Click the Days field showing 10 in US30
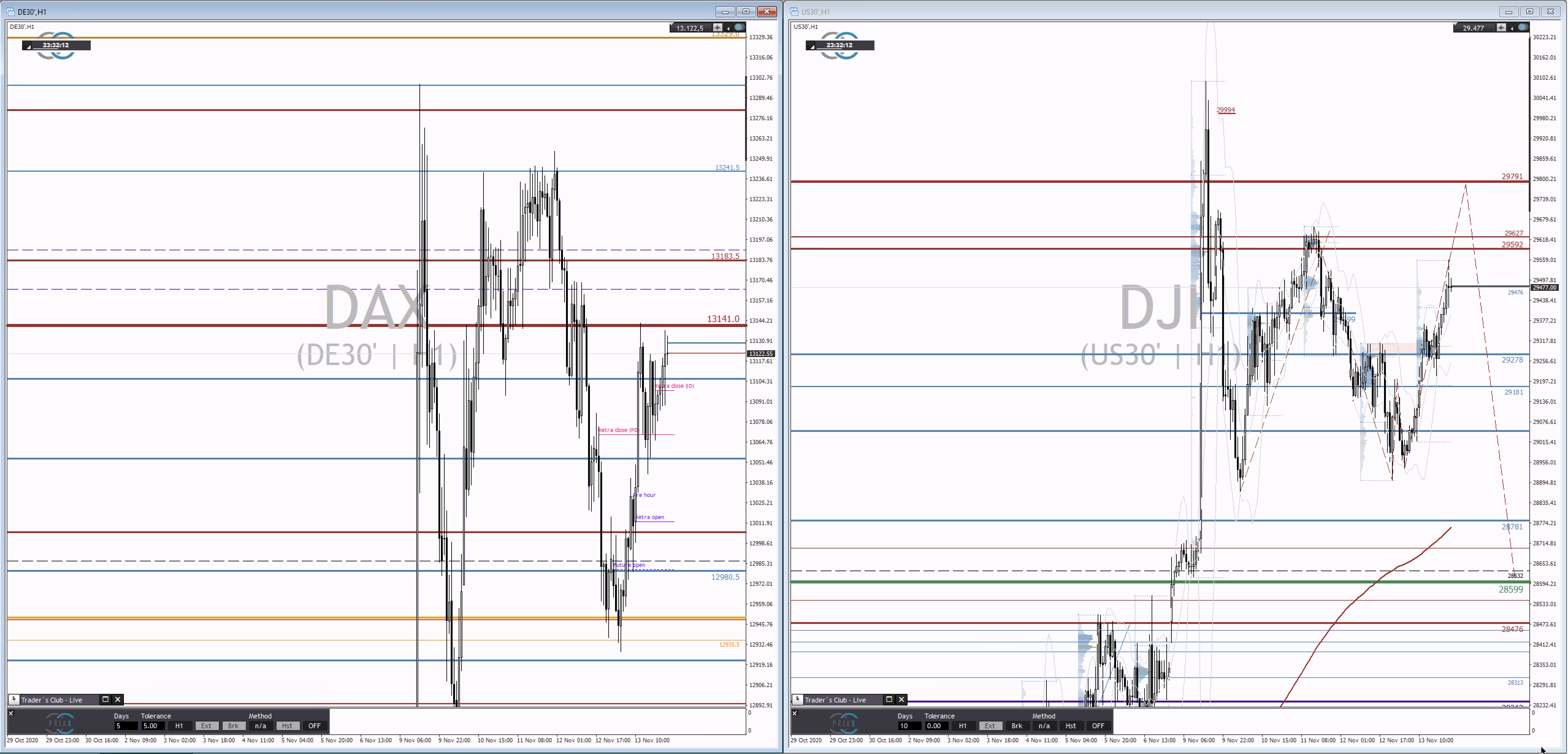This screenshot has width=1568, height=754. [909, 725]
